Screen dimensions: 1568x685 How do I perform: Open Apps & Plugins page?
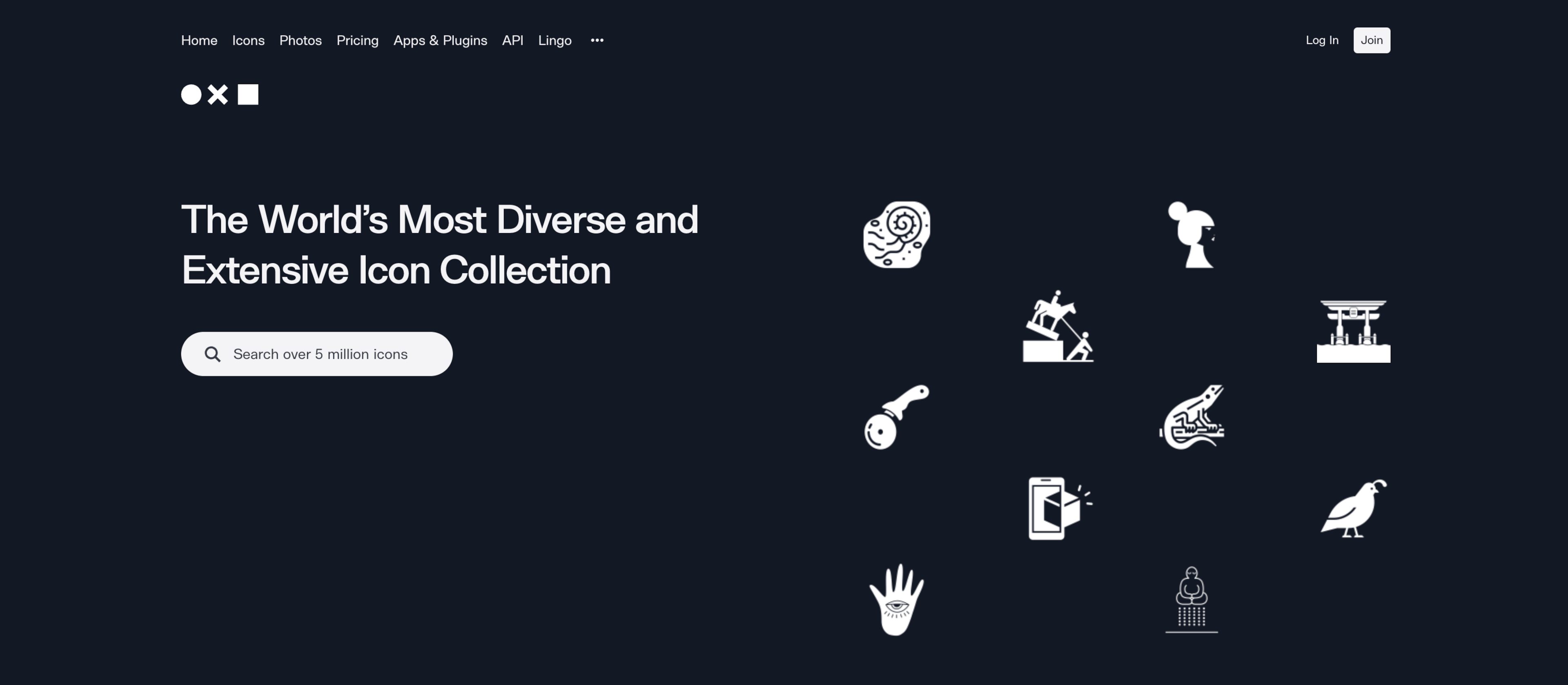tap(440, 40)
